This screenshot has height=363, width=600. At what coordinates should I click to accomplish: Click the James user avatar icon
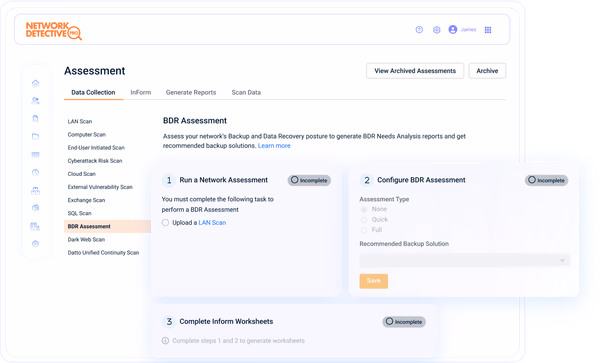(453, 29)
